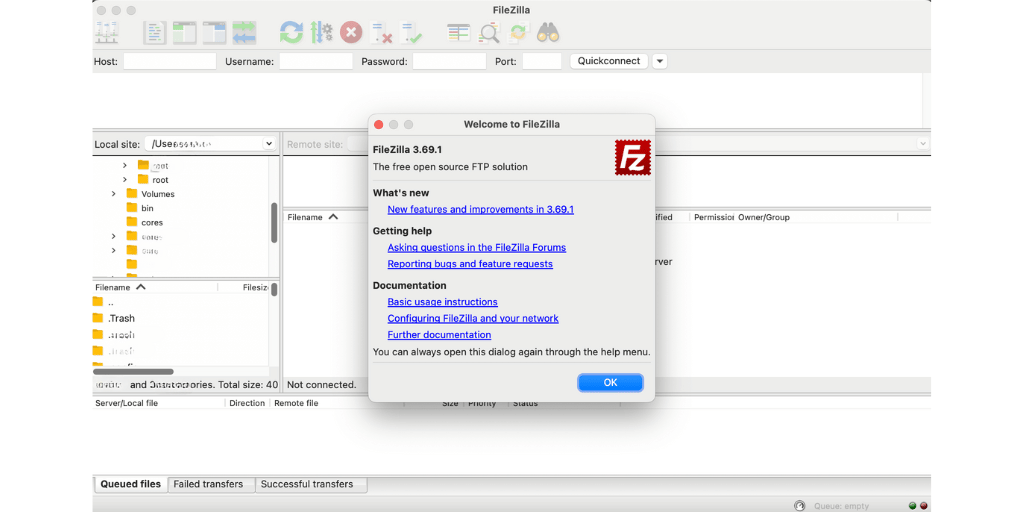Click OK in the Welcome dialog
Screen dimensions: 1024x512
[x=611, y=383]
